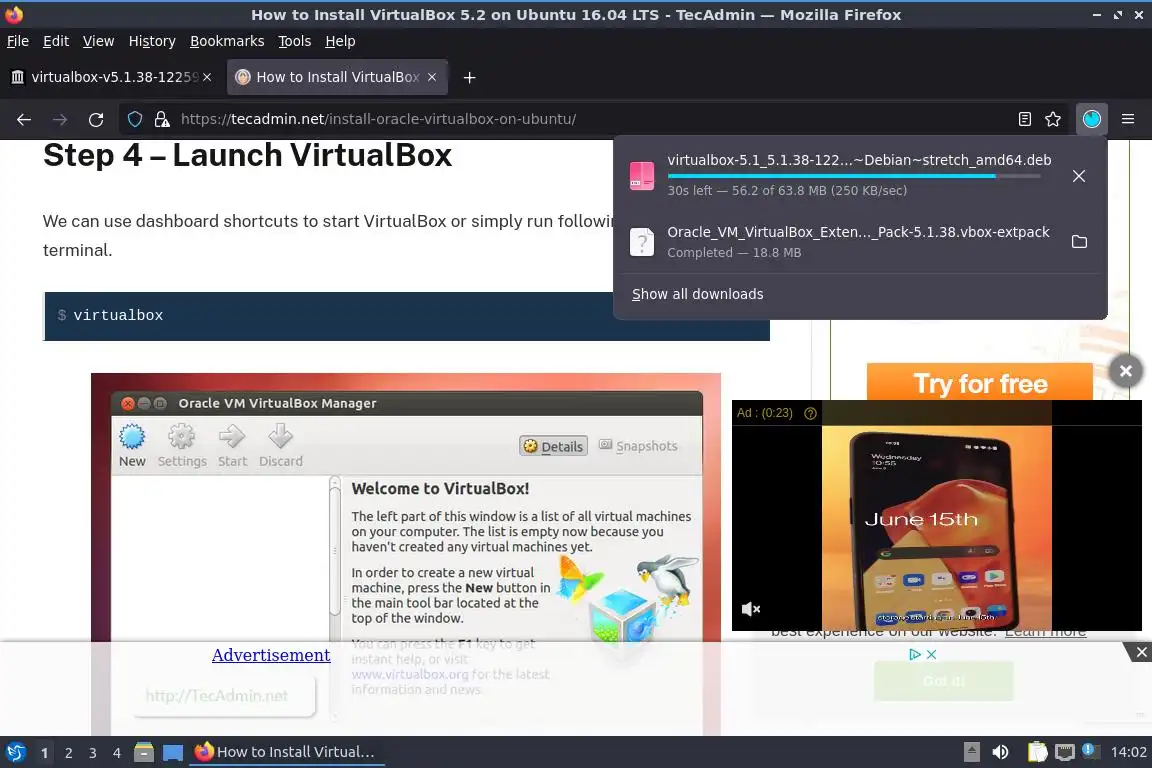Screen dimensions: 1152x768
Task: Close the floating video ad
Action: click(1126, 371)
